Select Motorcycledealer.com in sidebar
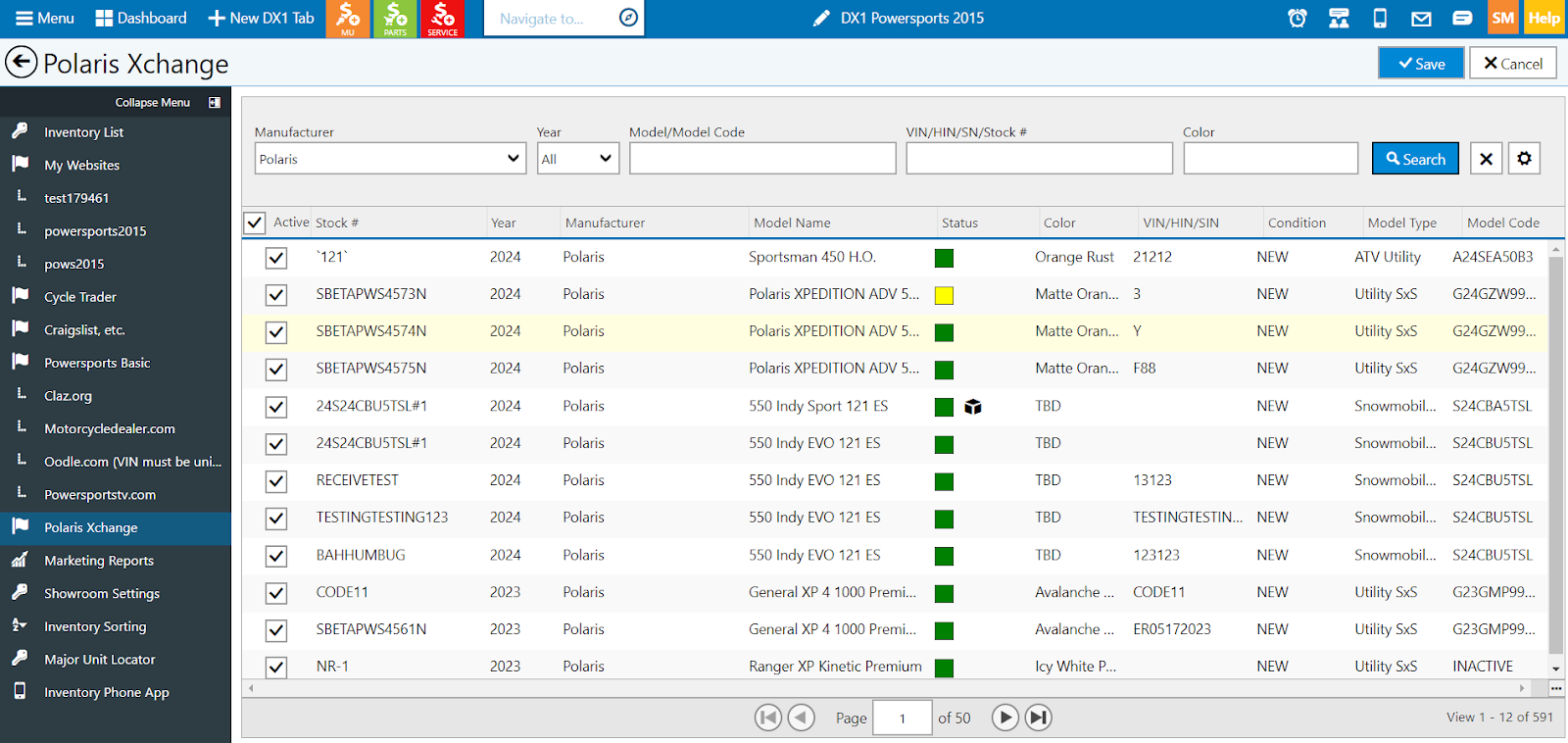 [110, 428]
